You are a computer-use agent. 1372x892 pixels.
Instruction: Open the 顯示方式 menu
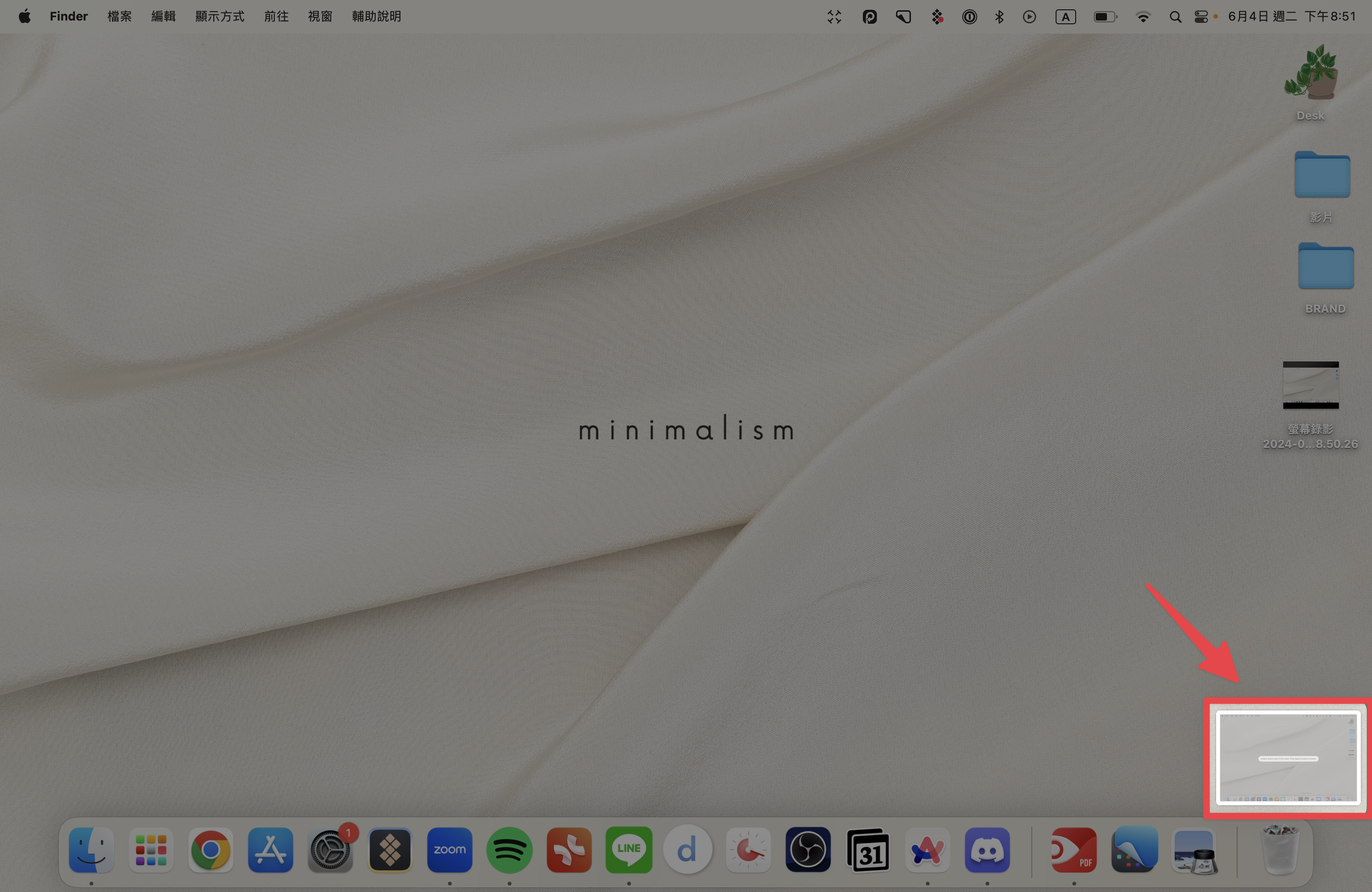coord(220,16)
